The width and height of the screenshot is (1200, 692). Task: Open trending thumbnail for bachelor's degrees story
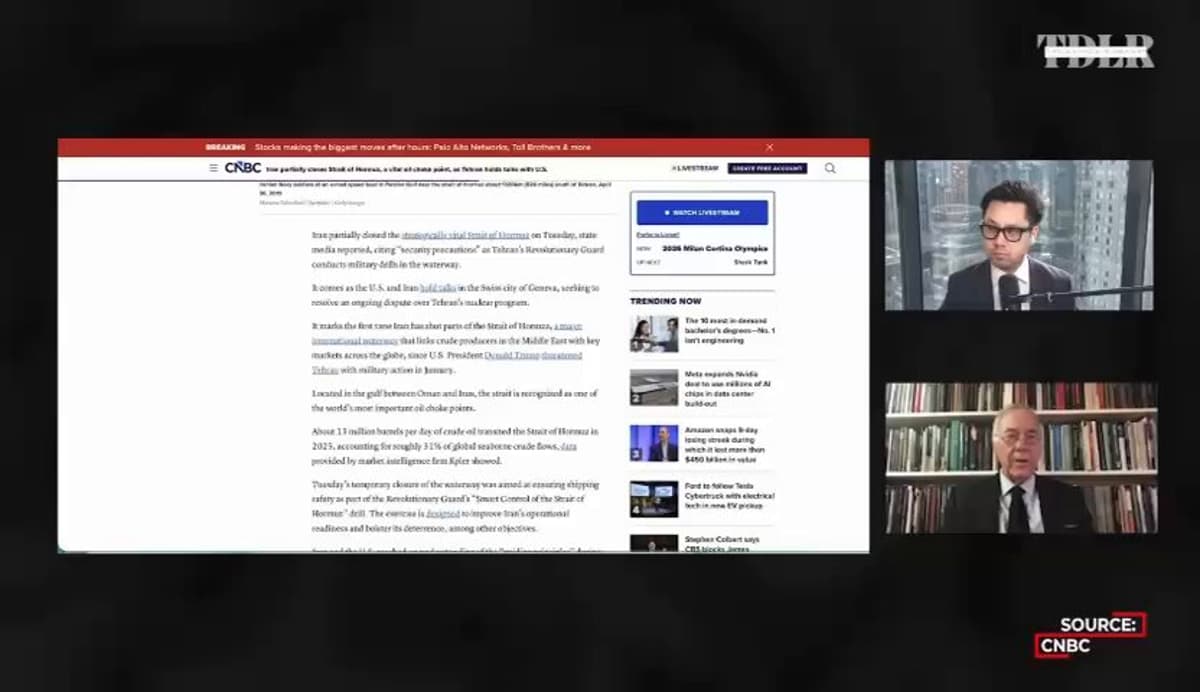[x=654, y=334]
